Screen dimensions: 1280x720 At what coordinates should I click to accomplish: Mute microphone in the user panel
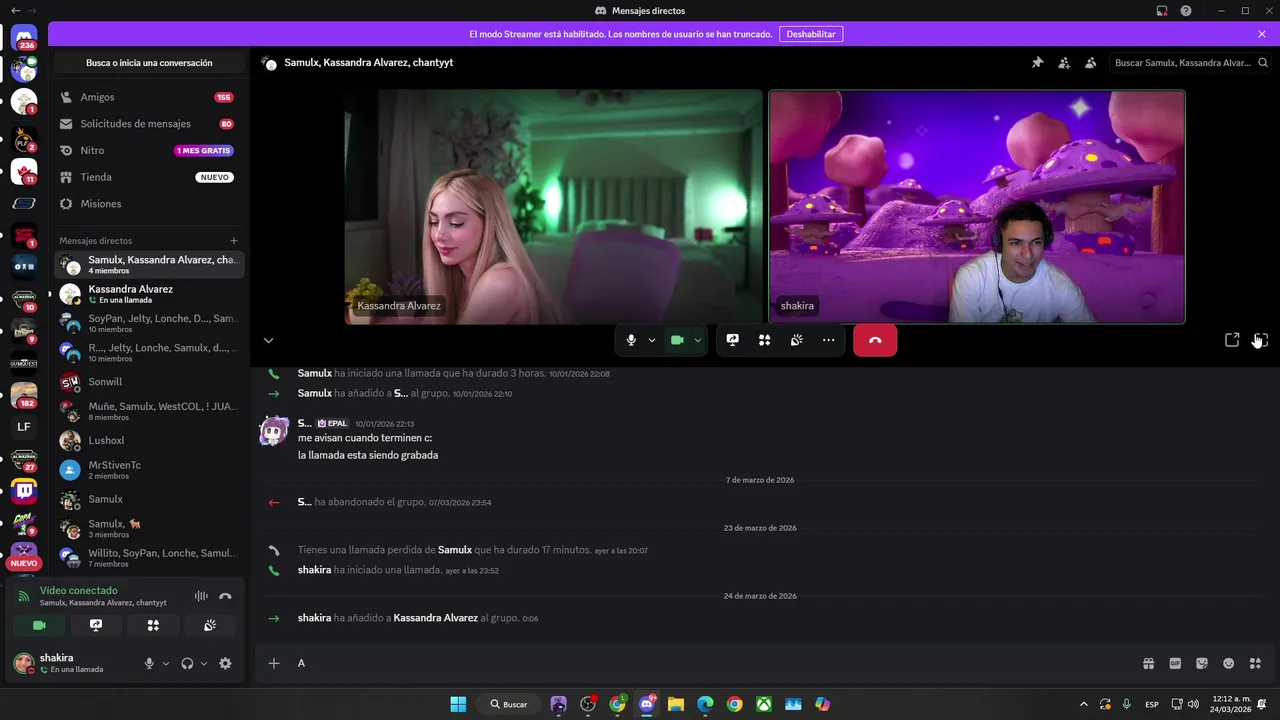(149, 663)
